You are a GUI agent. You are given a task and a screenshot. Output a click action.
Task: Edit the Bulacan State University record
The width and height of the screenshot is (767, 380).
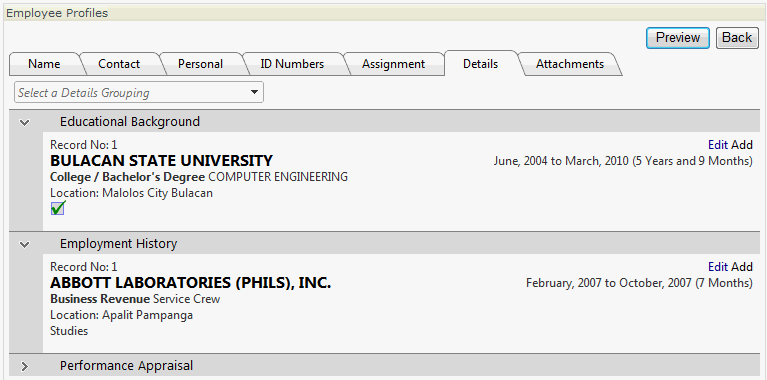tap(718, 145)
